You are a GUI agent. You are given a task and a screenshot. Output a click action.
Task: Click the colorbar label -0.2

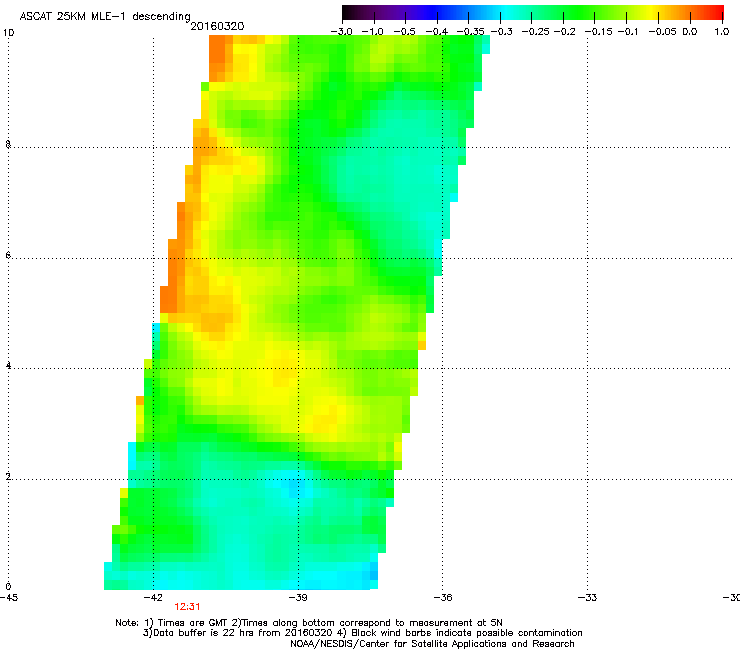564,32
